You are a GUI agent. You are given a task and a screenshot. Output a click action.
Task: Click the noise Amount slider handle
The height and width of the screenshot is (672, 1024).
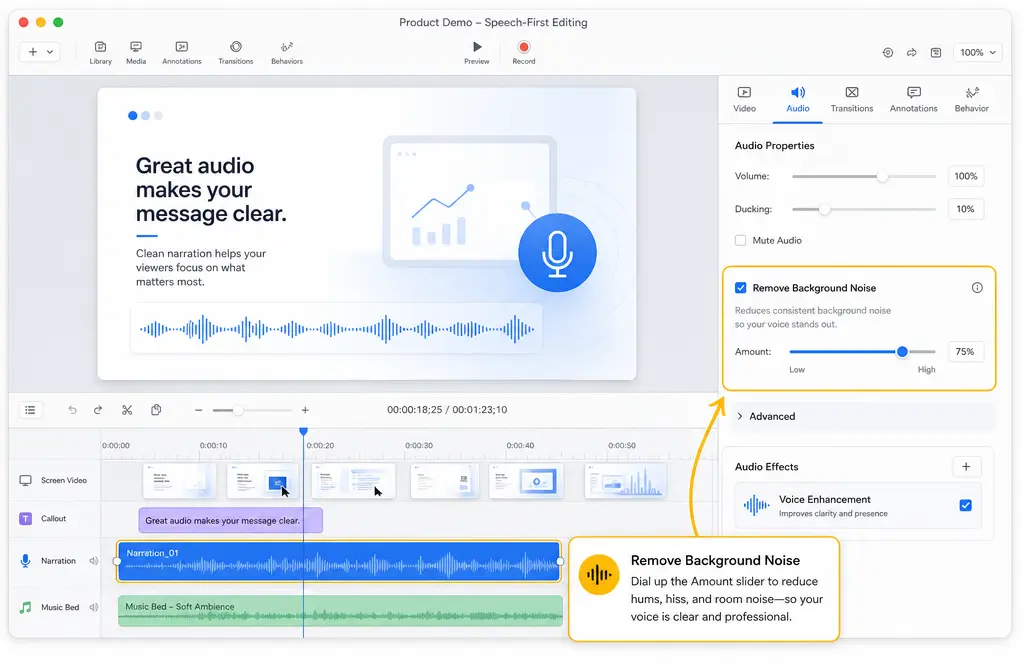[902, 352]
